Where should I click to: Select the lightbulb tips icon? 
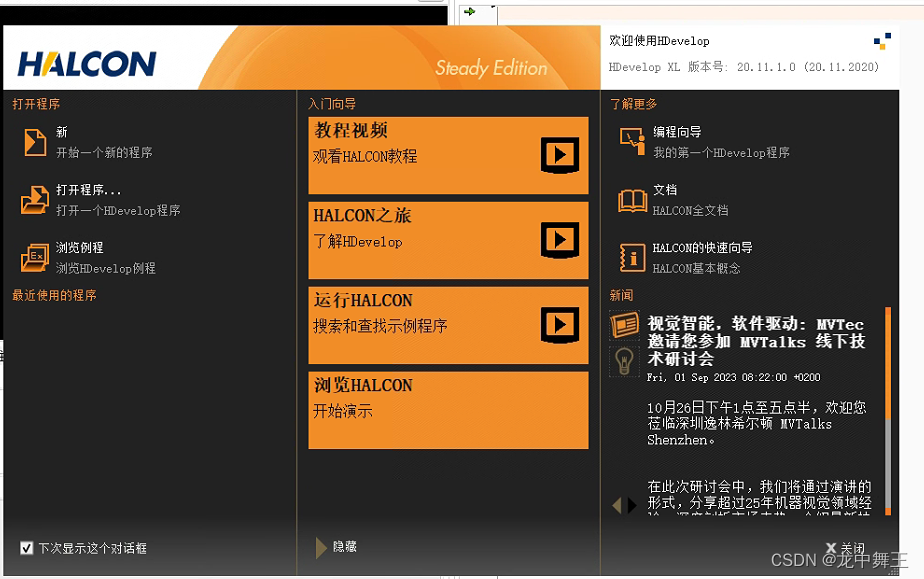click(624, 361)
